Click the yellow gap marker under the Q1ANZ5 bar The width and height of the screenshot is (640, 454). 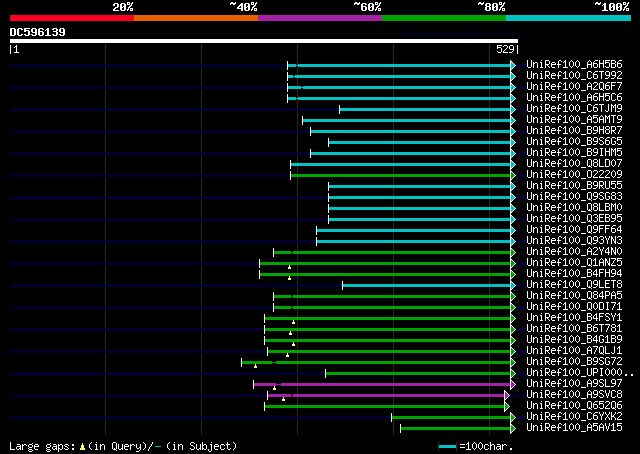289,267
